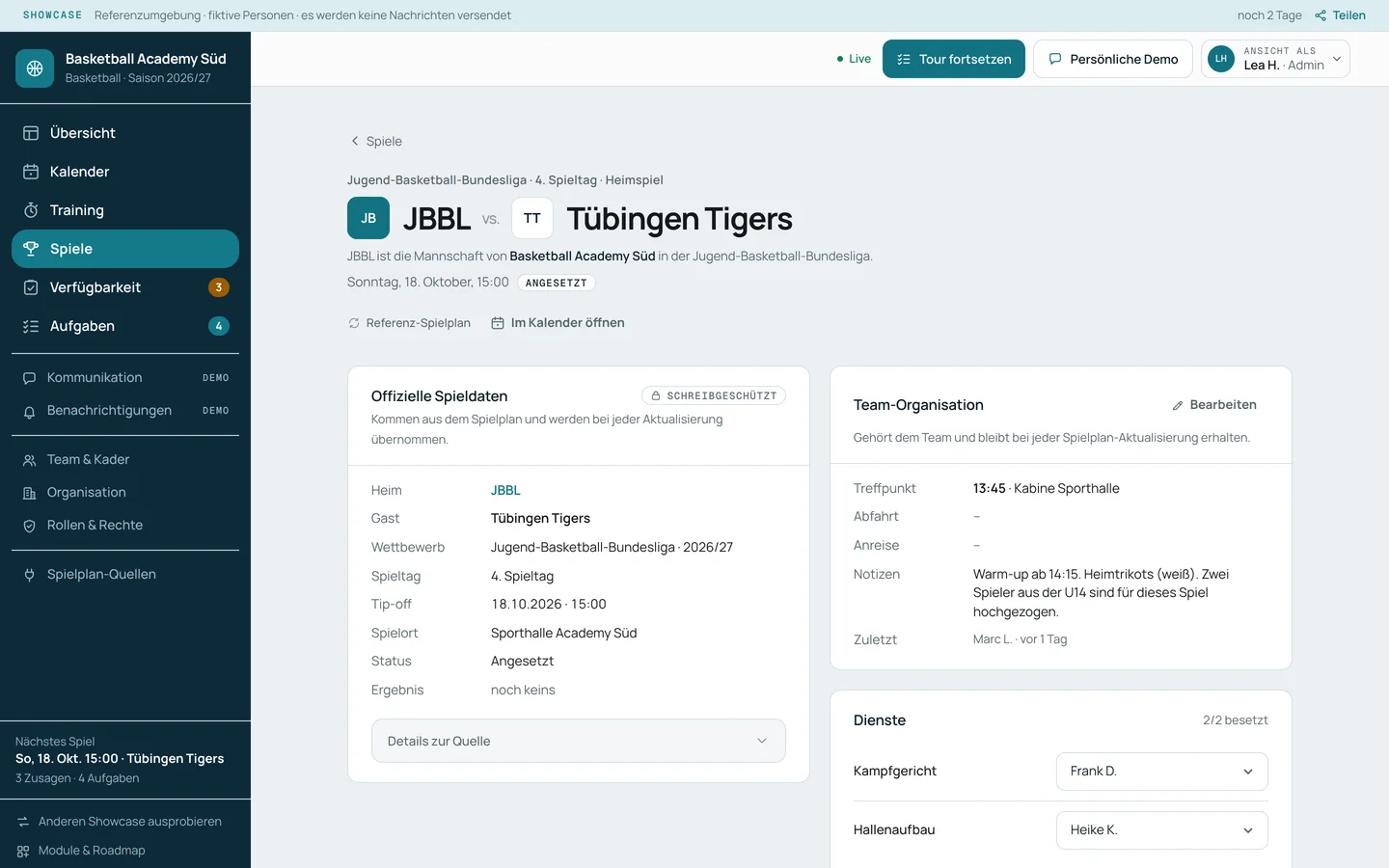
Task: Click the Rollen & Rechte shield icon
Action: (29, 526)
